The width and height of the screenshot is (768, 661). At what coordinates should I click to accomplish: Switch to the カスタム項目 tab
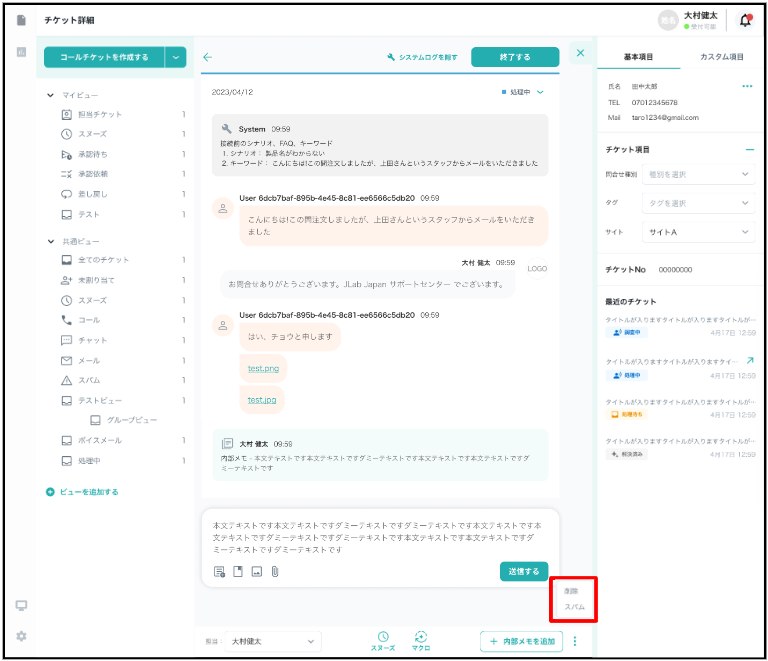(721, 57)
